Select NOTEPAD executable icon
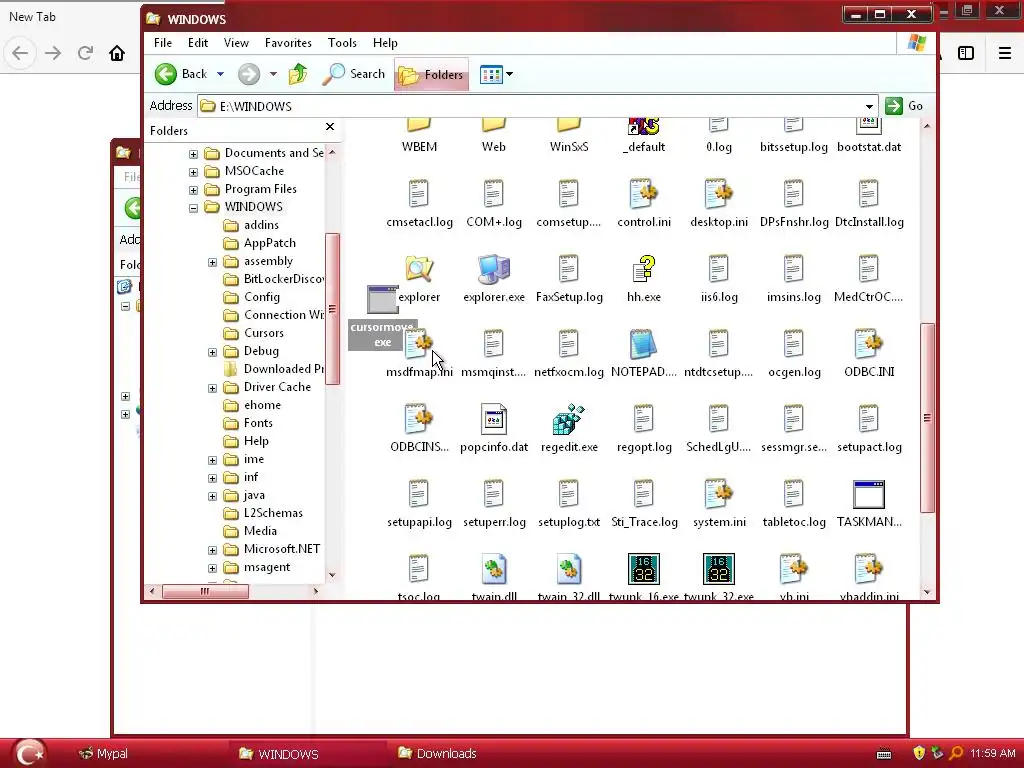1024x768 pixels. (643, 344)
